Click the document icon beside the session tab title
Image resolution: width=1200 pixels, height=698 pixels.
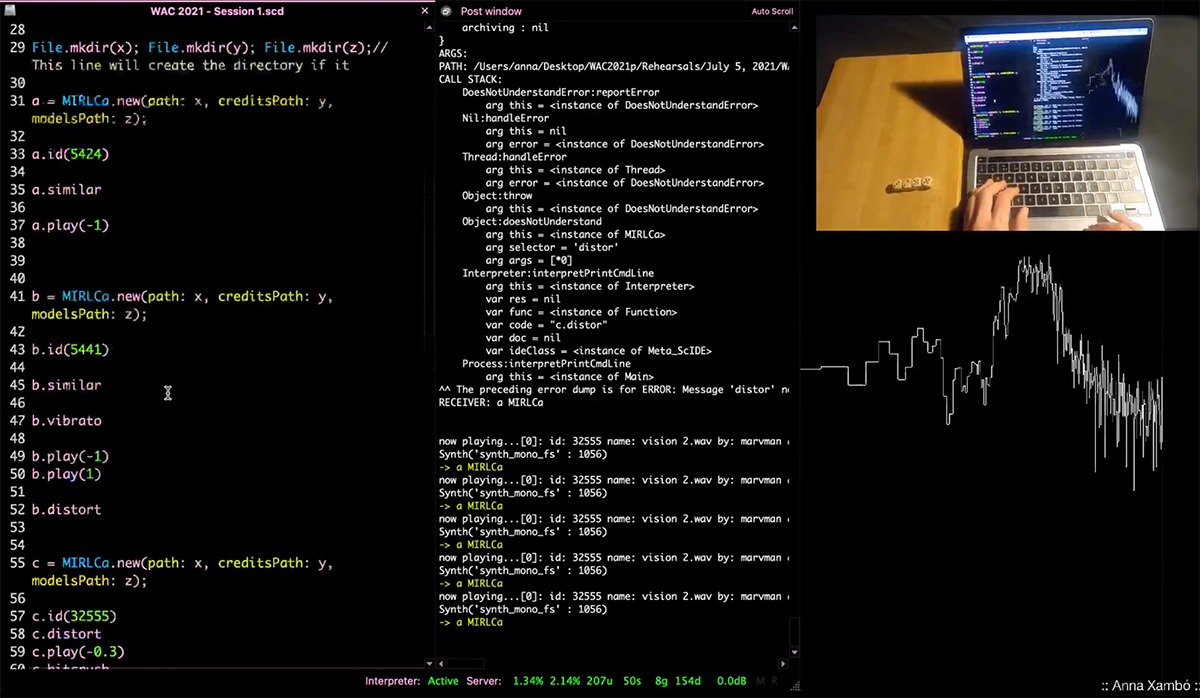pyautogui.click(x=8, y=11)
